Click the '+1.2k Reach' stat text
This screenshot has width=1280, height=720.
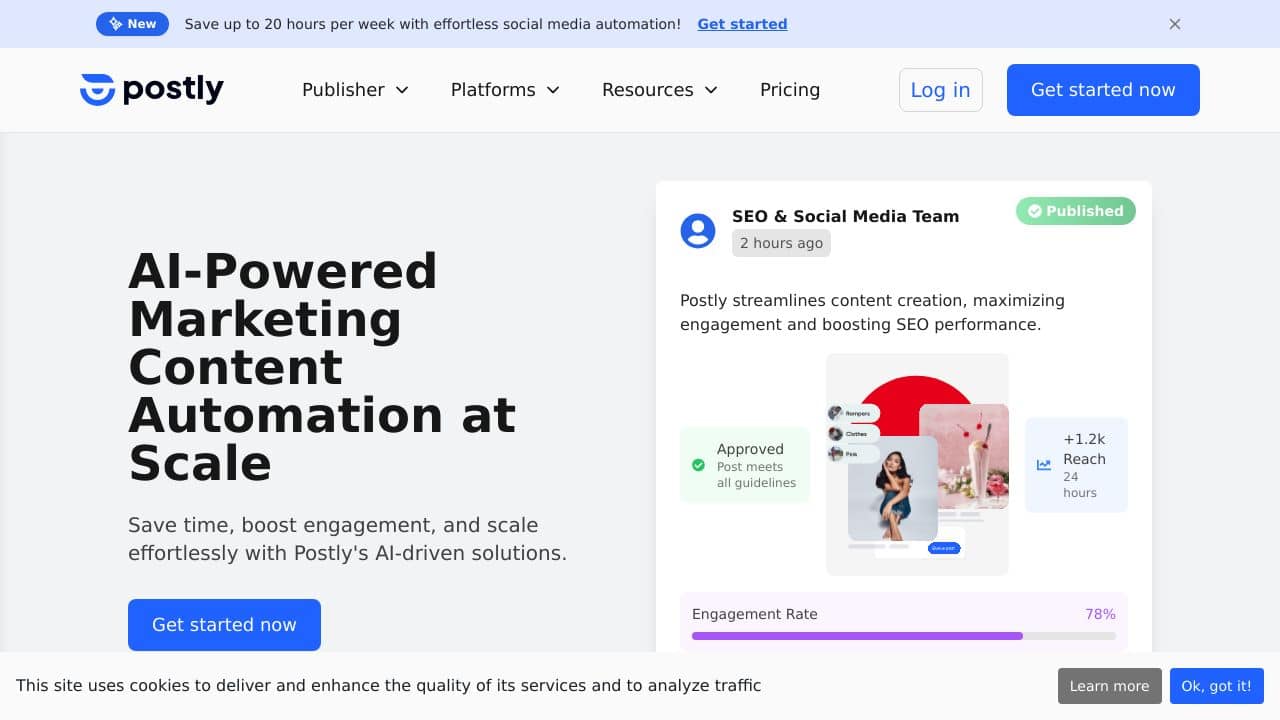(x=1084, y=449)
